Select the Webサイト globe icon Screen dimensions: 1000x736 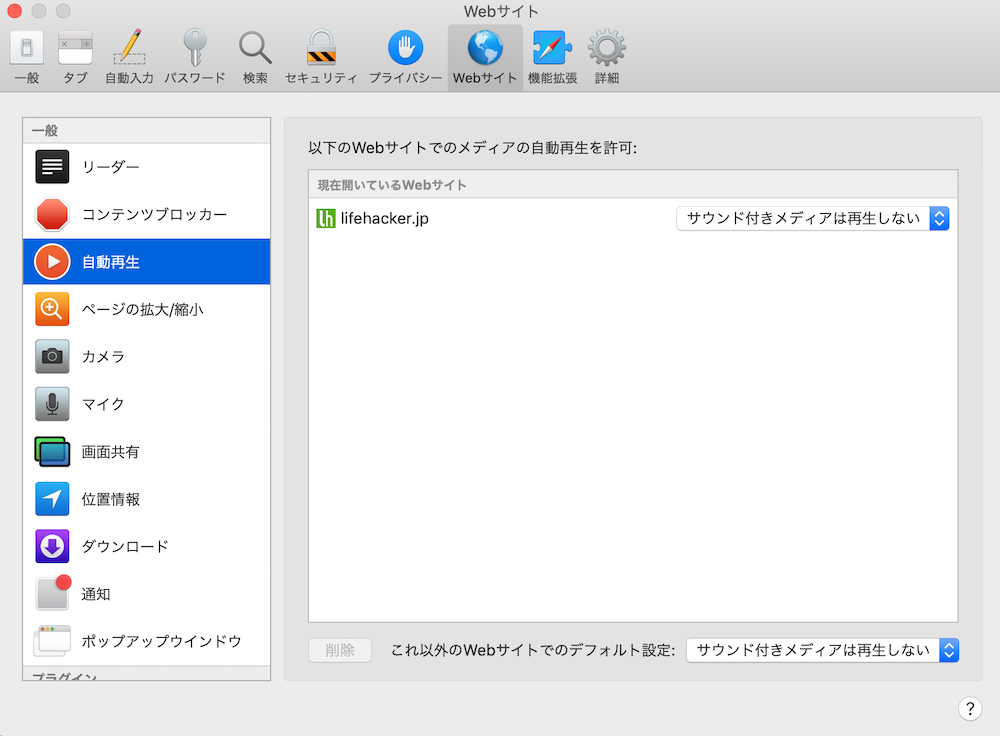(485, 48)
